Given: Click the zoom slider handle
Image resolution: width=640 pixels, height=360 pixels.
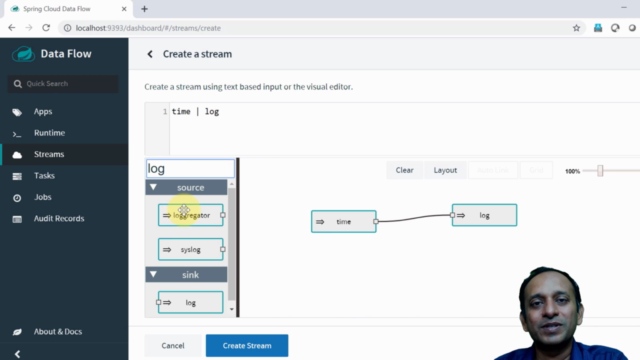Looking at the screenshot, I should (600, 171).
